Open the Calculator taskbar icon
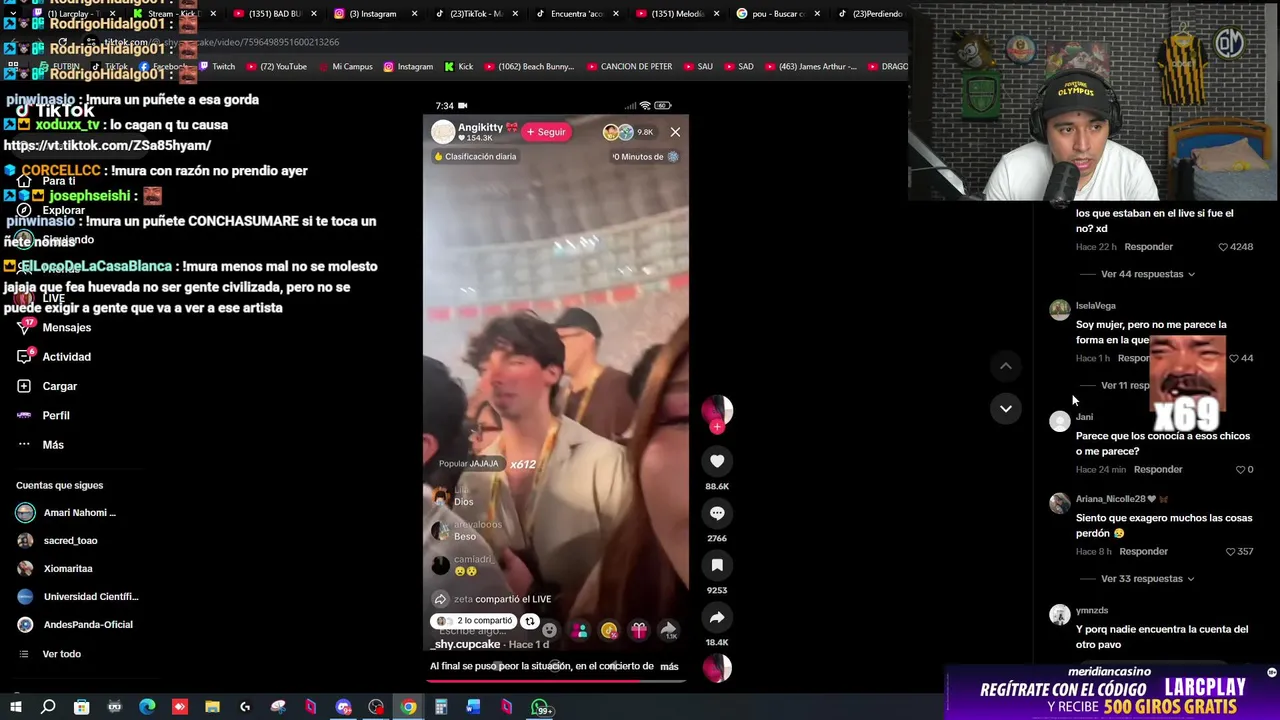 click(441, 708)
